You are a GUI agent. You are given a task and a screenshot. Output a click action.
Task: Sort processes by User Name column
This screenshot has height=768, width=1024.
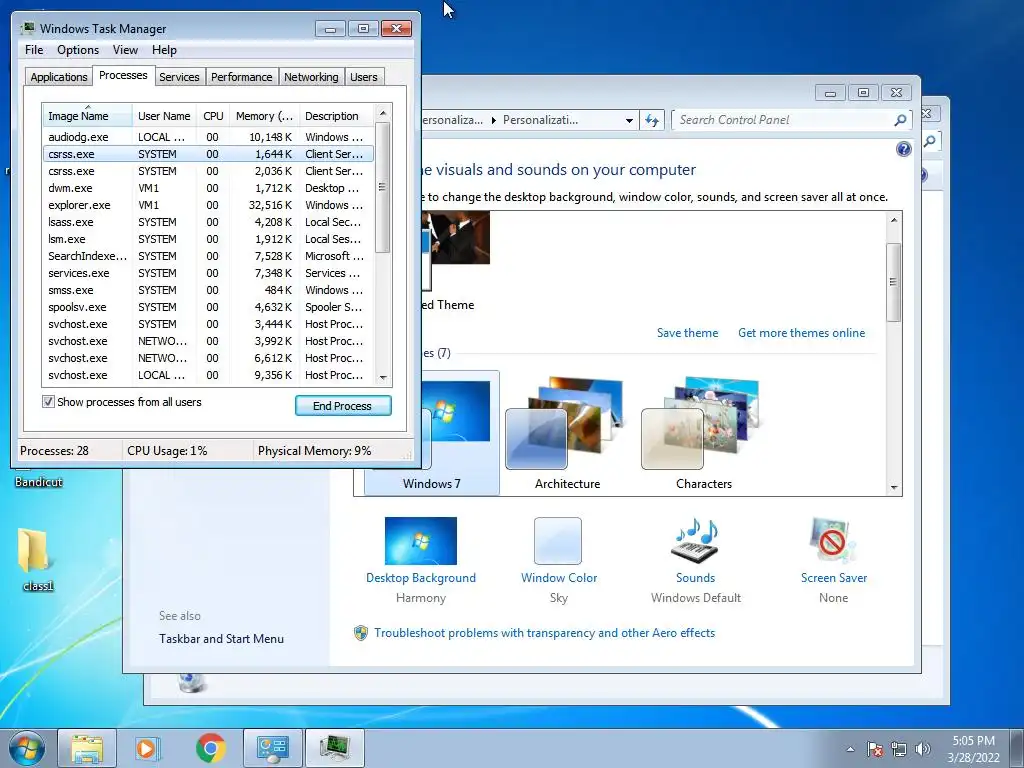(x=164, y=116)
